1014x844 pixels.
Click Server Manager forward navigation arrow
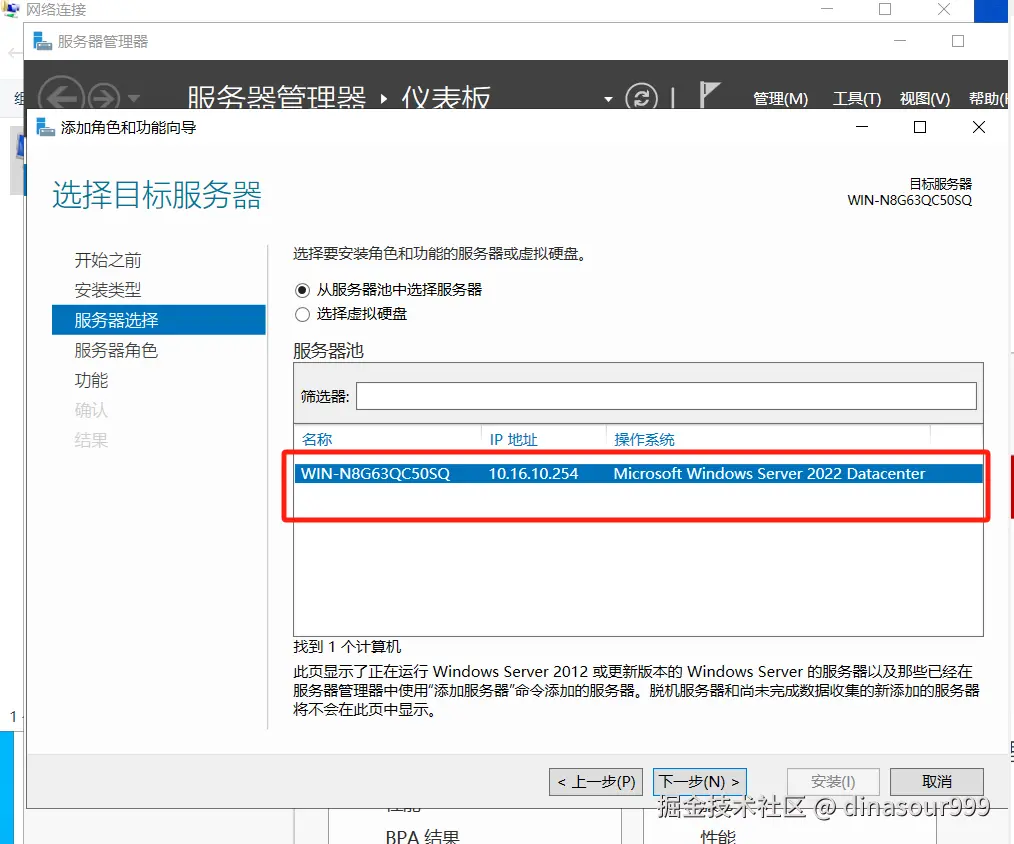click(104, 98)
